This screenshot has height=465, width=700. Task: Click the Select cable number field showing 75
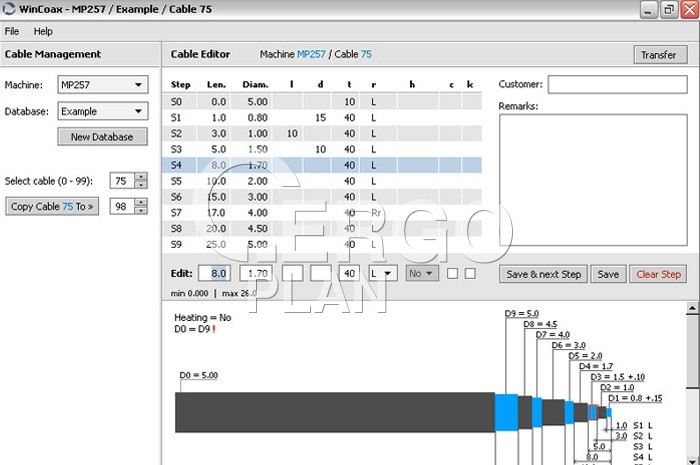[x=122, y=181]
